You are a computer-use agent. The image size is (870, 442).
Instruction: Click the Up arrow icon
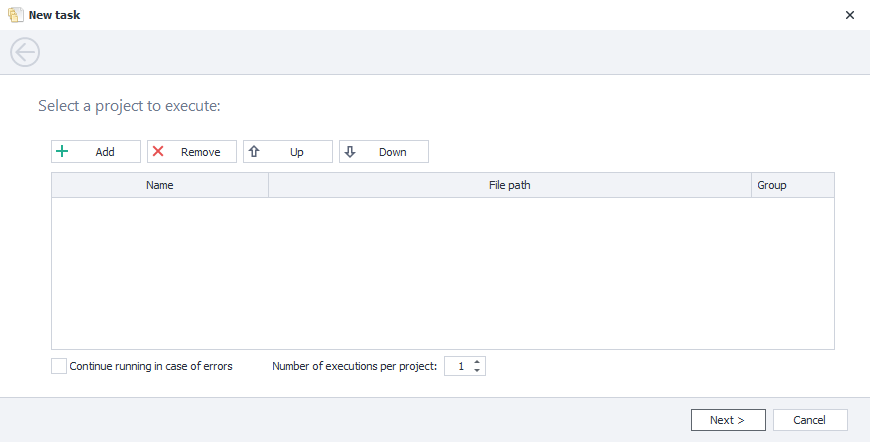[x=254, y=152]
